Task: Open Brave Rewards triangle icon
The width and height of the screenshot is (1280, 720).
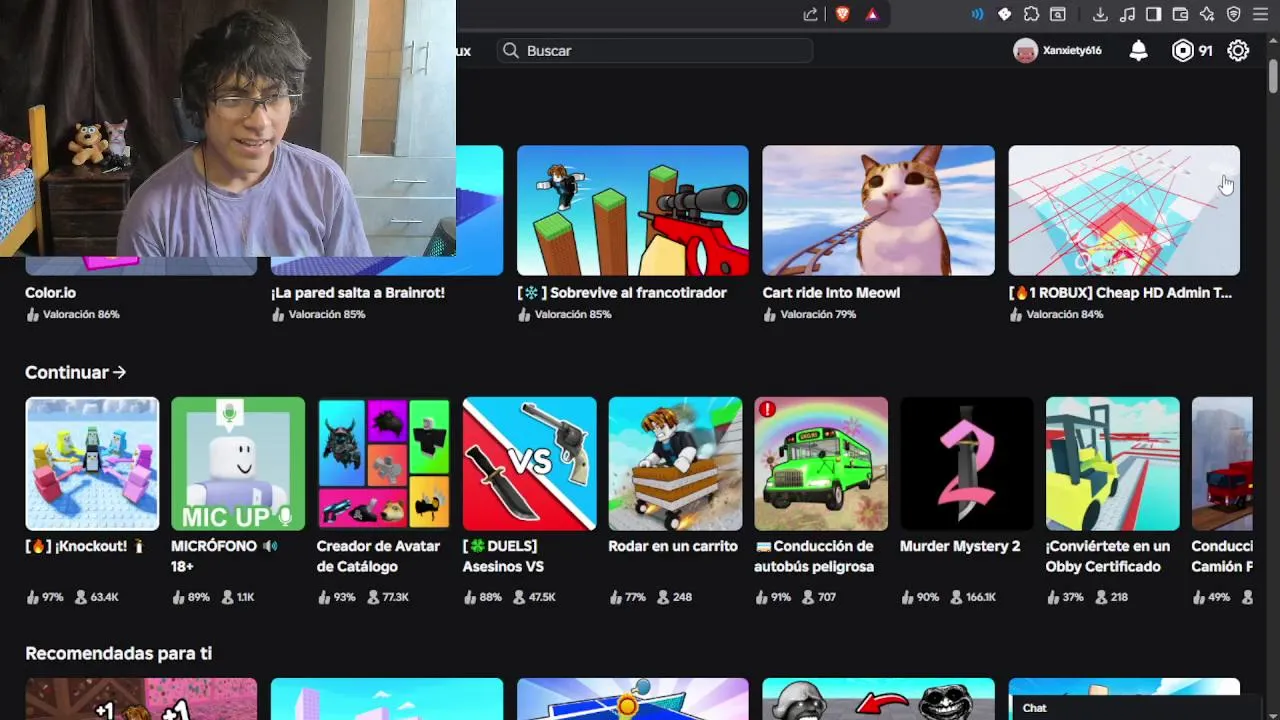Action: point(872,14)
